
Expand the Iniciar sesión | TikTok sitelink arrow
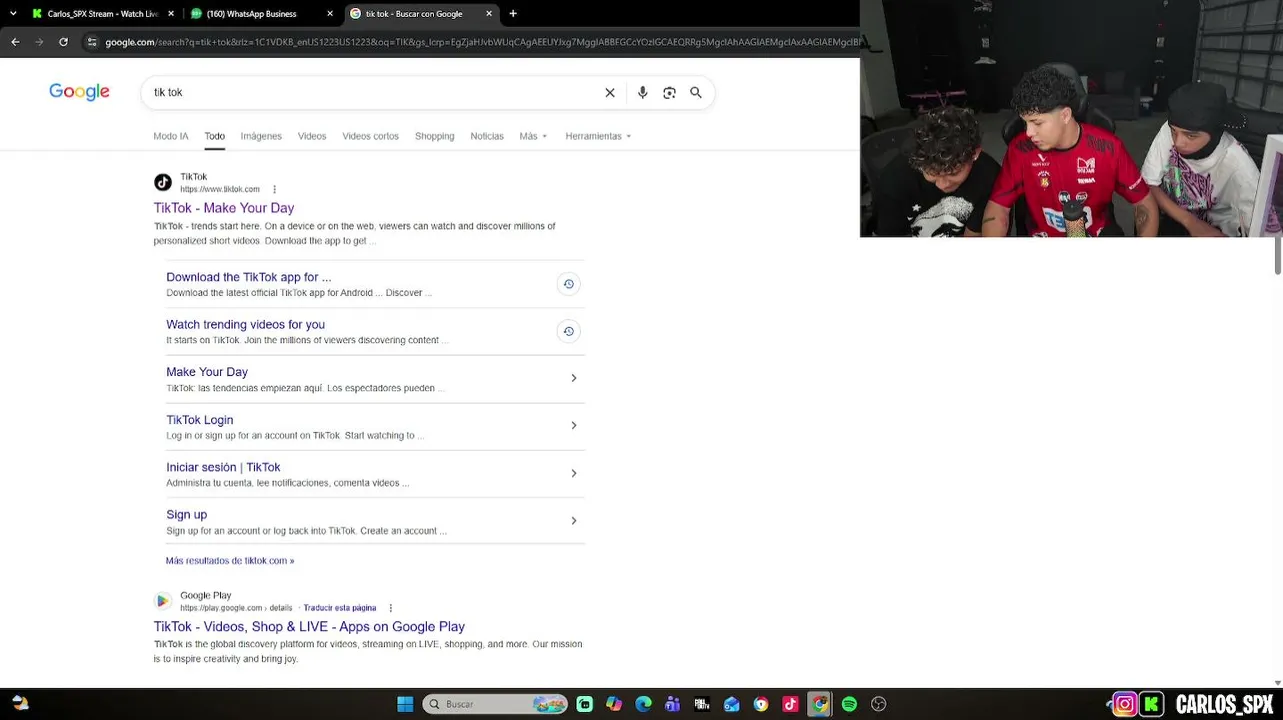573,473
